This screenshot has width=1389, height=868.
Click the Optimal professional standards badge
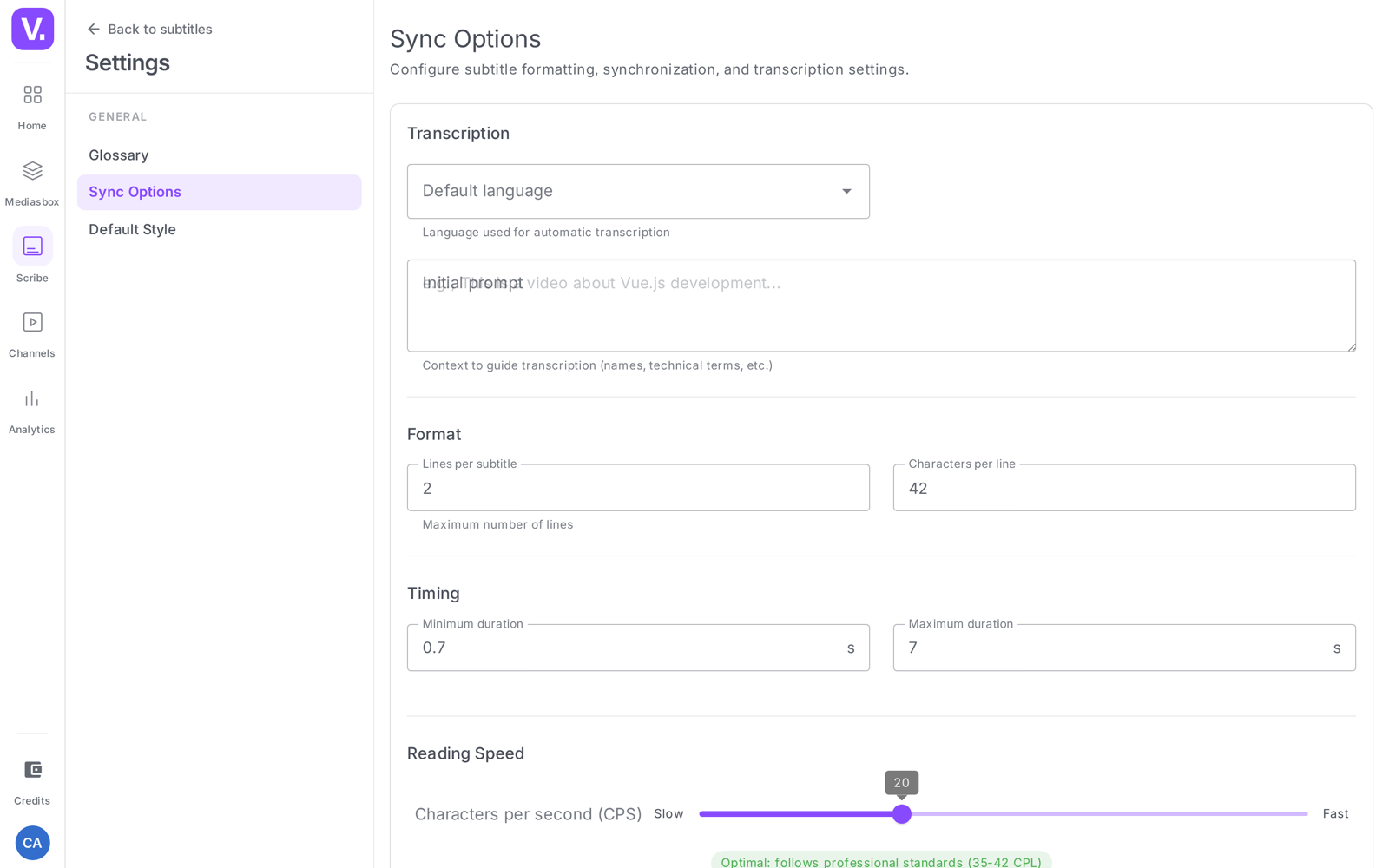[881, 861]
